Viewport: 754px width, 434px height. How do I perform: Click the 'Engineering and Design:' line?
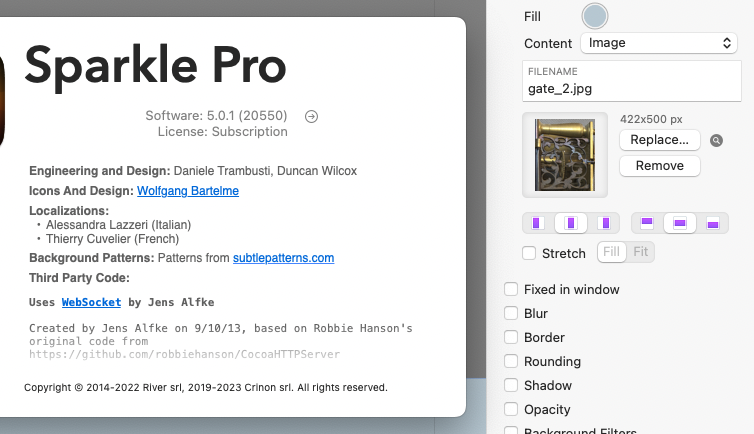[193, 171]
